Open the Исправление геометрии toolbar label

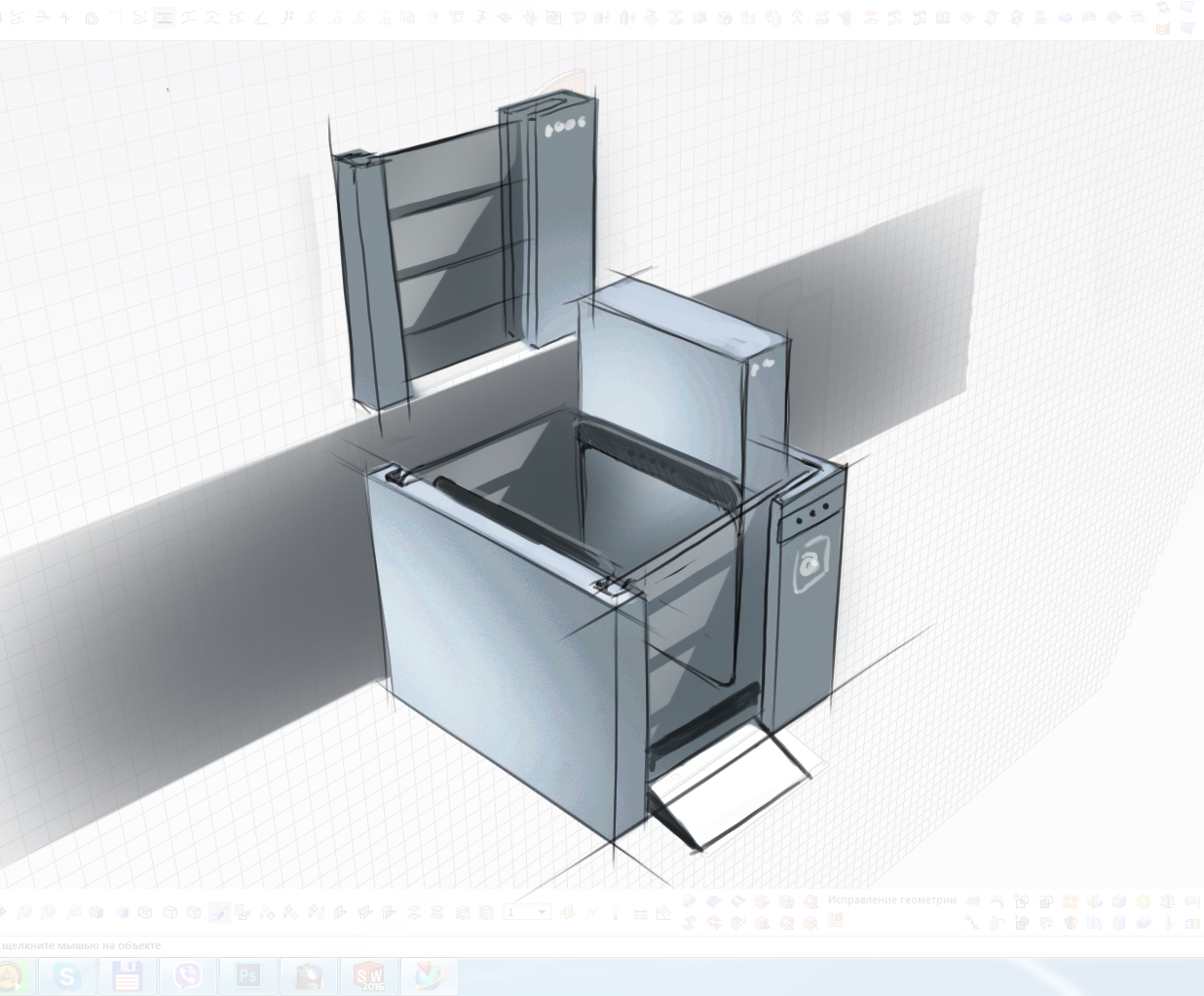point(891,900)
